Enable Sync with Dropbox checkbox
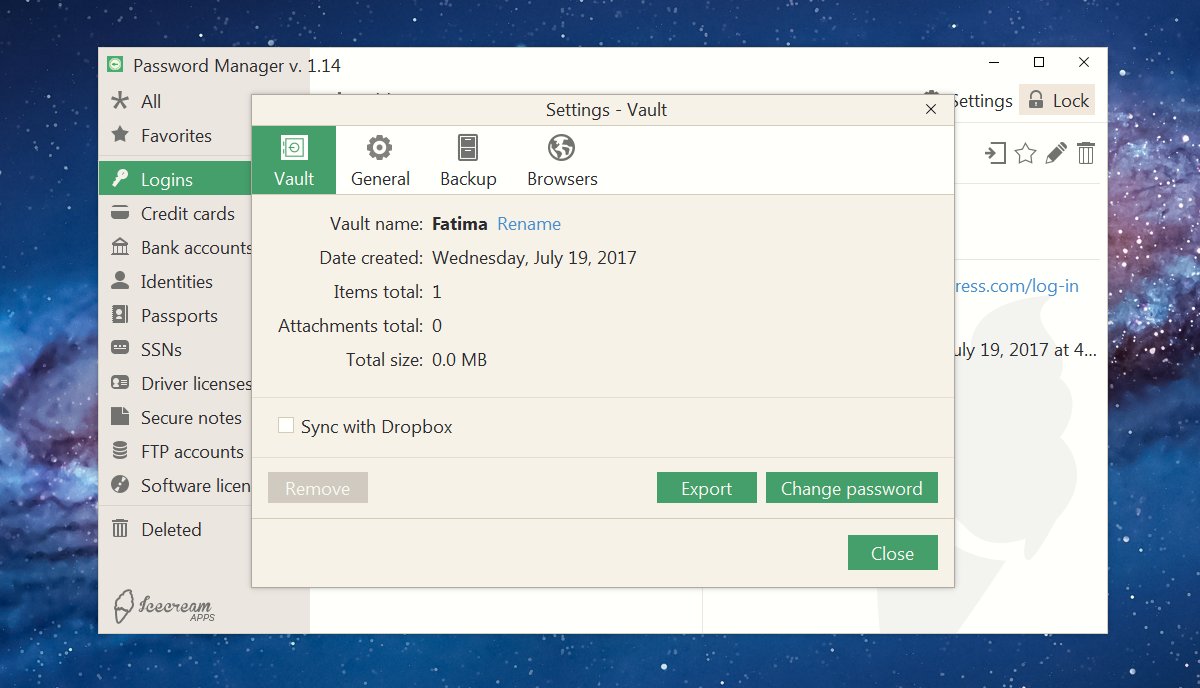The image size is (1200, 688). pos(286,426)
